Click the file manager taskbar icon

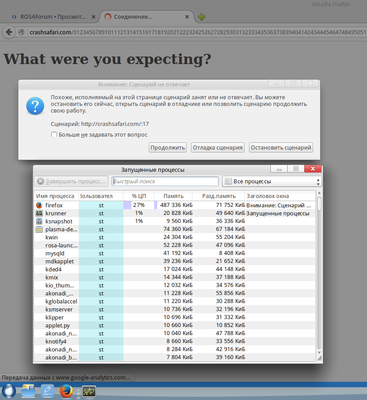click(28, 391)
